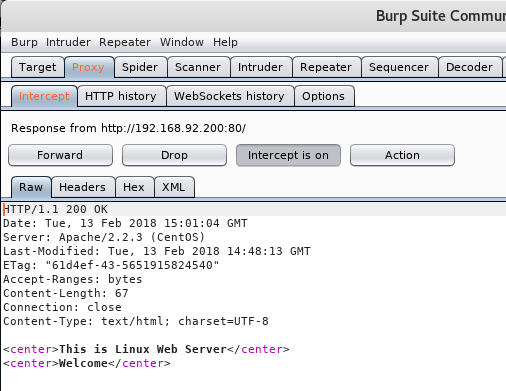Viewport: 506px width, 391px height.
Task: Click the HTTP/1.1 200 OK status line
Action: [55, 209]
